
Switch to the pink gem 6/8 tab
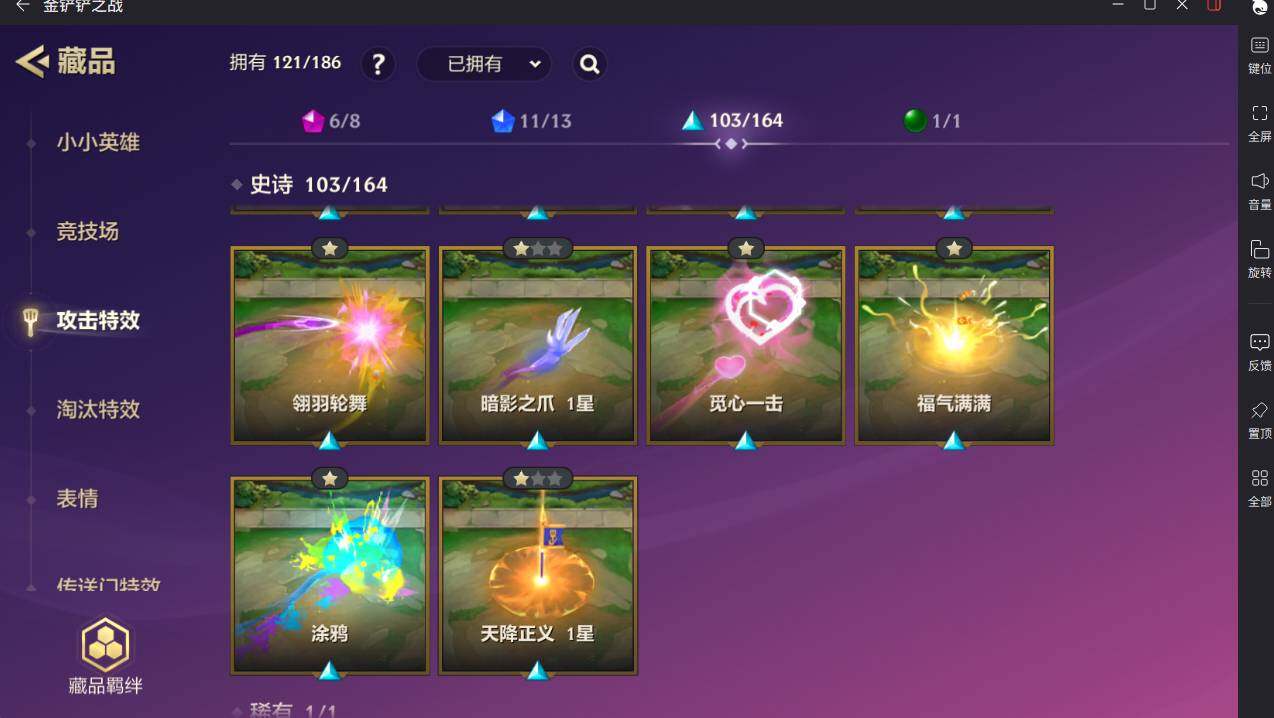[331, 121]
